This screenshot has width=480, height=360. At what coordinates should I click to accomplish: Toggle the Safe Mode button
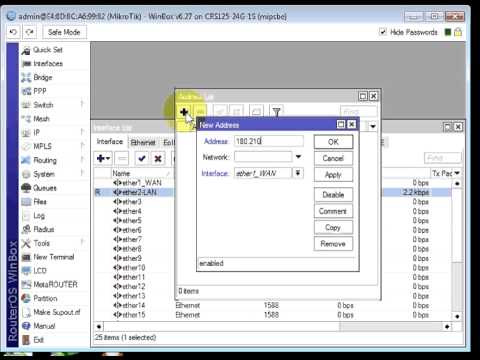point(64,32)
